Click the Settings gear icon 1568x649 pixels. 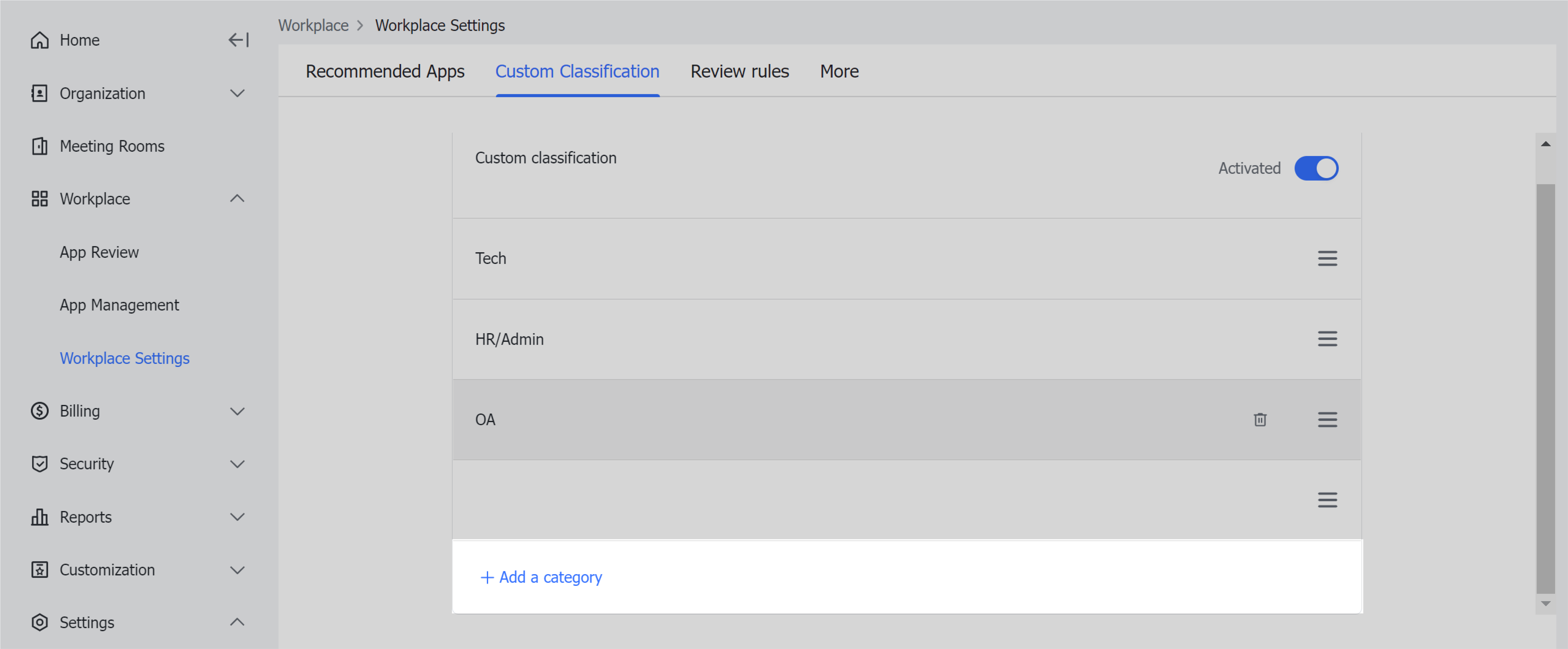pos(40,623)
